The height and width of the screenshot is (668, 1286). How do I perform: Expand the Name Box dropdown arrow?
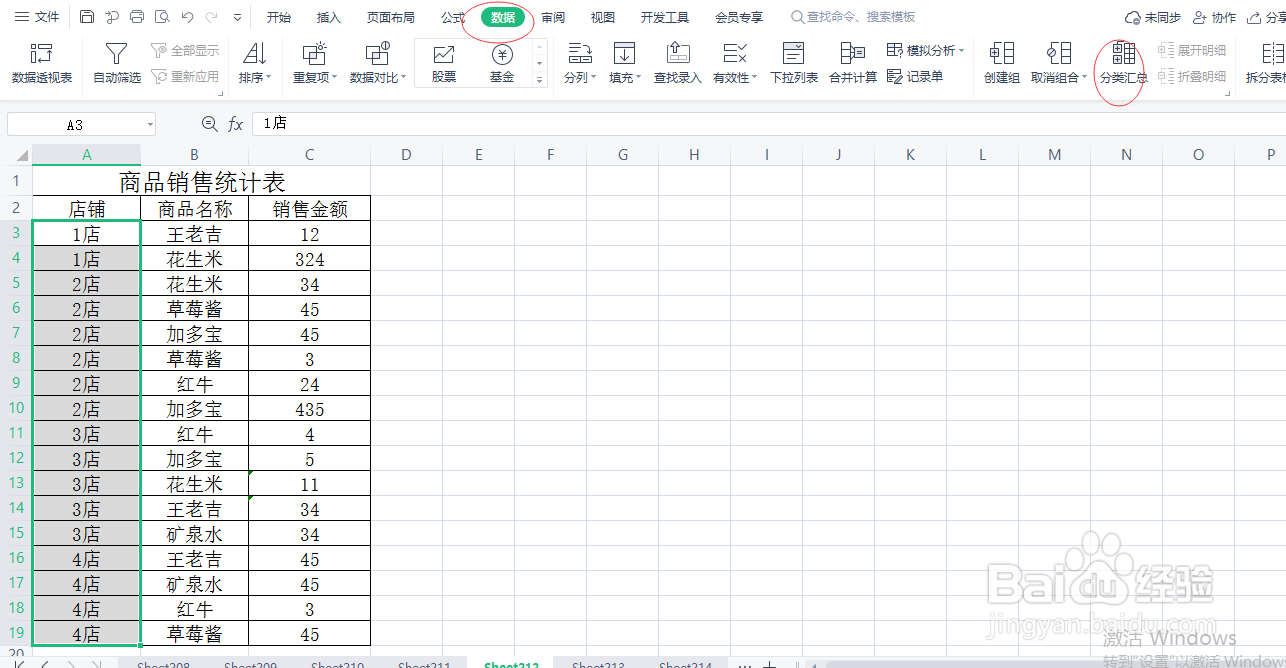coord(150,125)
